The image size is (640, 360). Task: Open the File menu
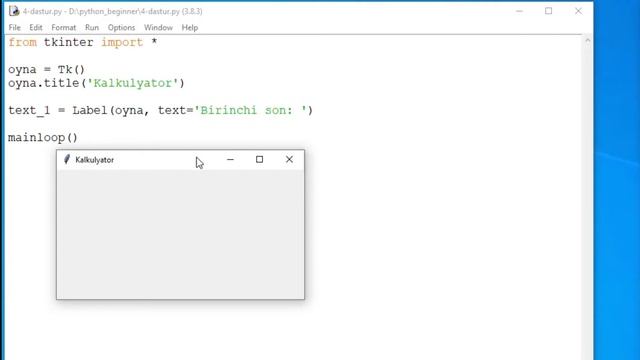[x=14, y=28]
